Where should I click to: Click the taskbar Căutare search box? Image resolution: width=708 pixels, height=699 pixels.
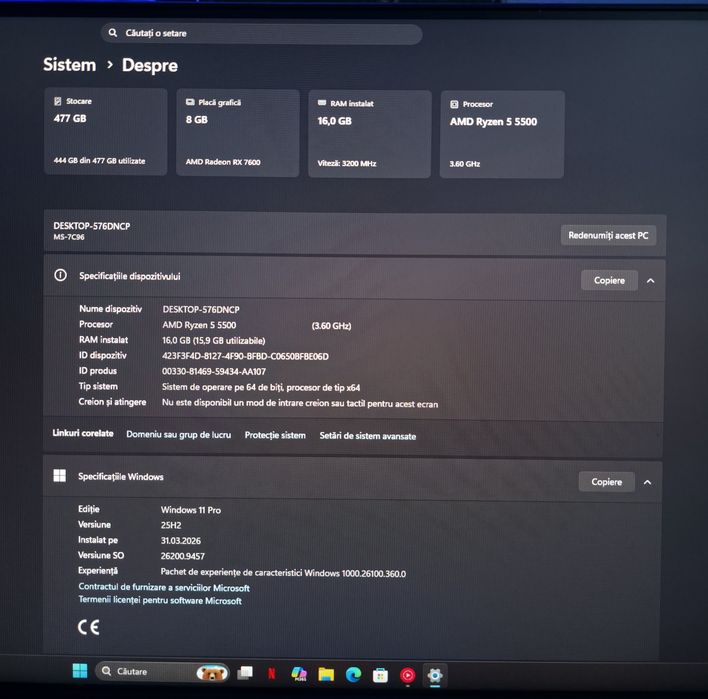click(162, 672)
